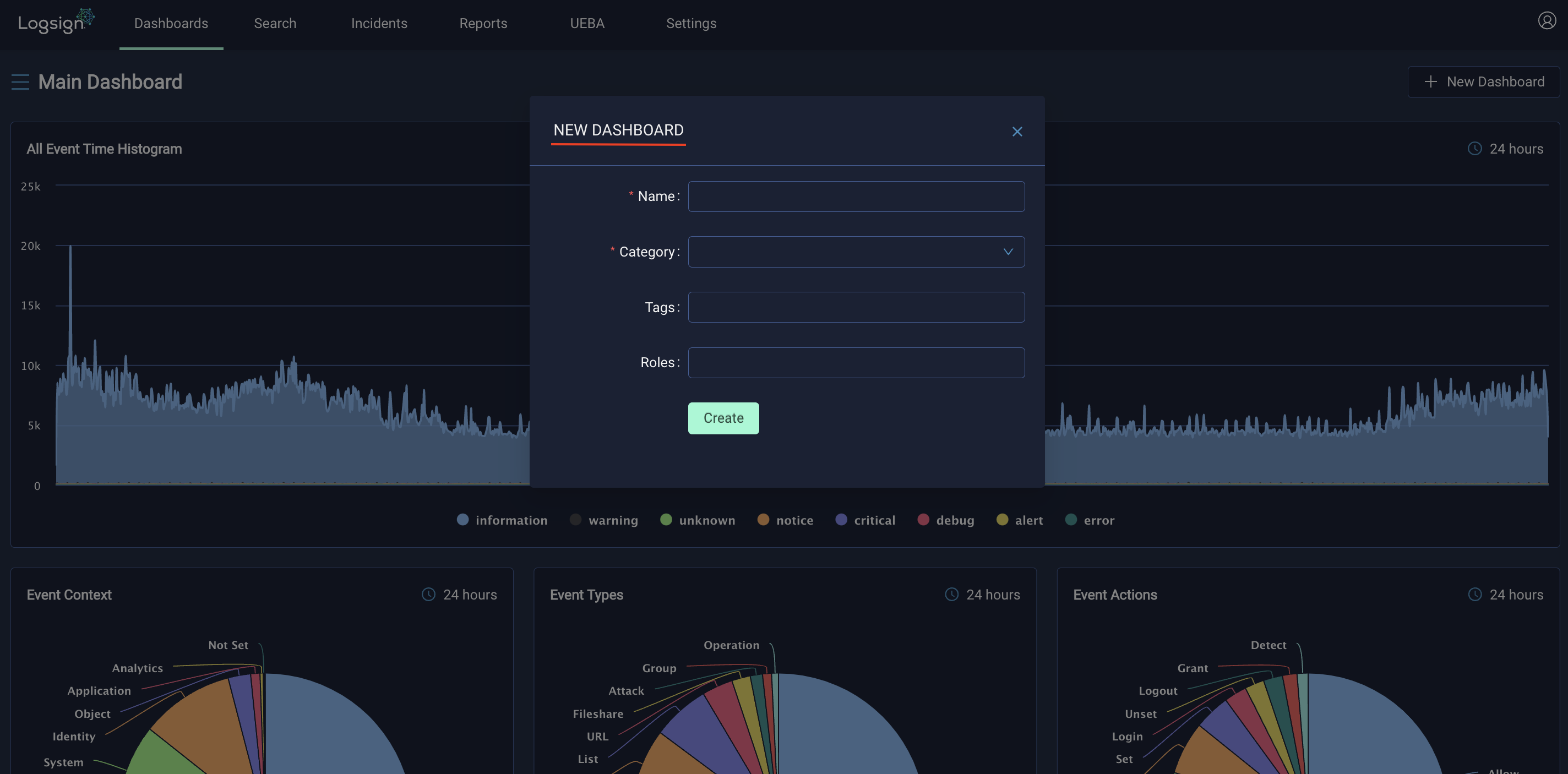Focus the Tags input field

[856, 307]
